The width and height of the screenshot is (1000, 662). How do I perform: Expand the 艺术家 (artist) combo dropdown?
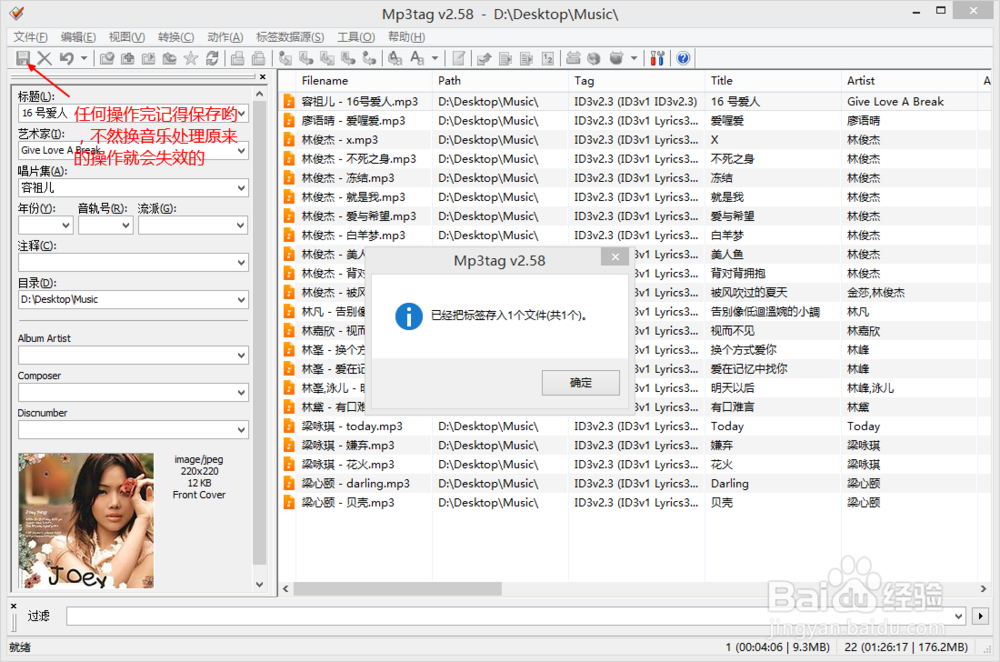241,151
